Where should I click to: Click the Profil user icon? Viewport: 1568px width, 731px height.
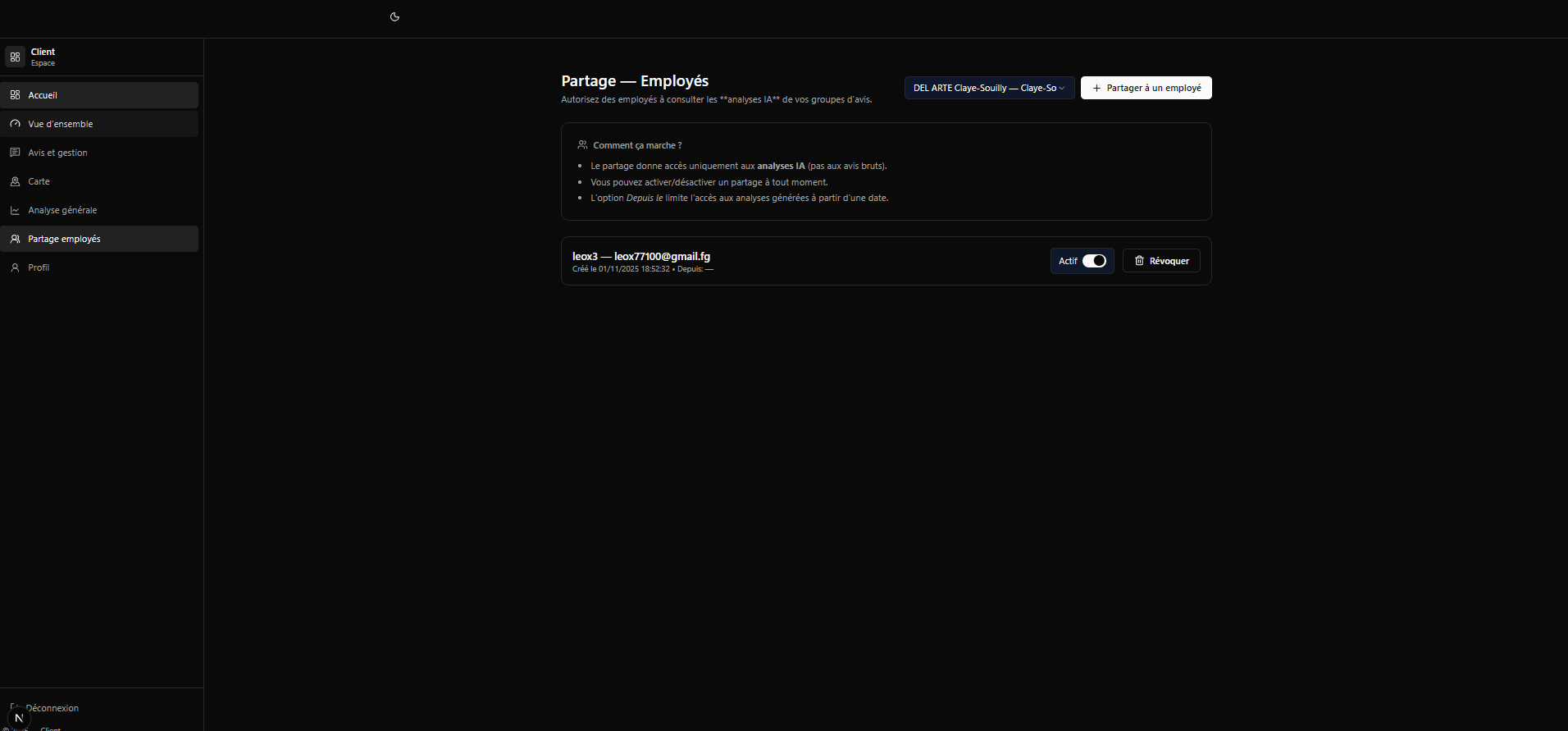tap(15, 267)
